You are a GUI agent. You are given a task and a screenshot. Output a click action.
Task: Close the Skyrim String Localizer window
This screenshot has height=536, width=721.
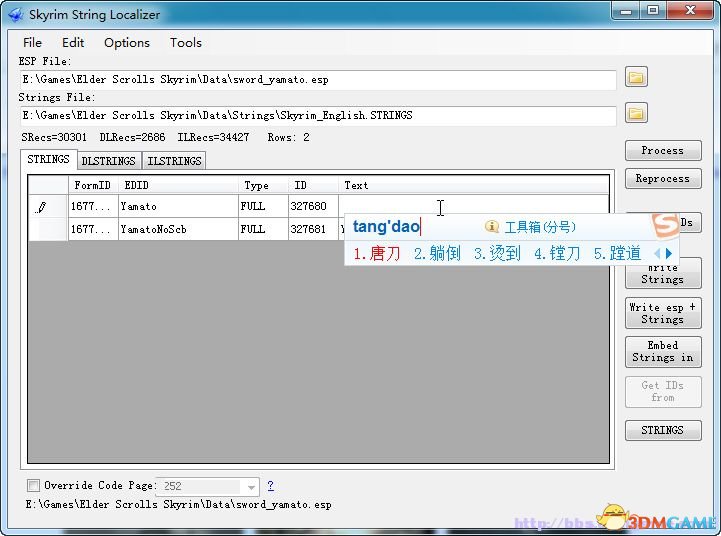(x=690, y=10)
